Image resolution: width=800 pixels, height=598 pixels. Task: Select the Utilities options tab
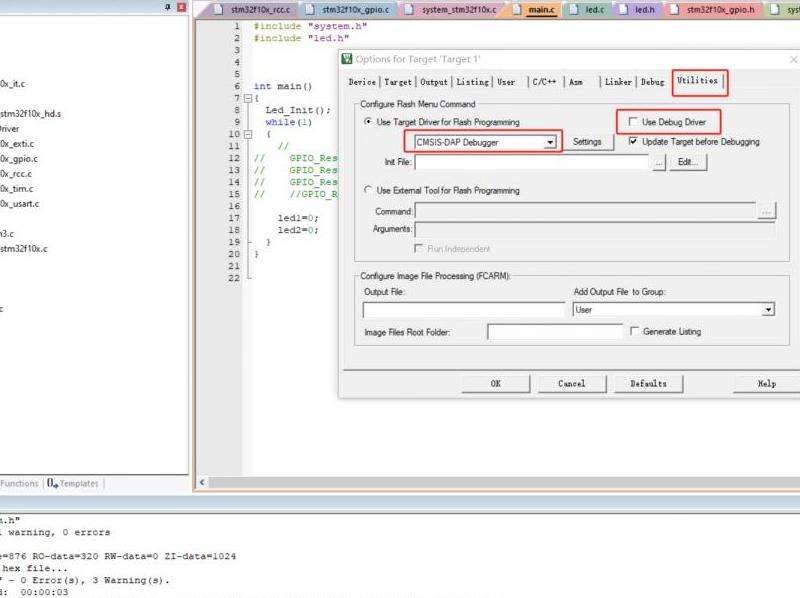tap(697, 81)
